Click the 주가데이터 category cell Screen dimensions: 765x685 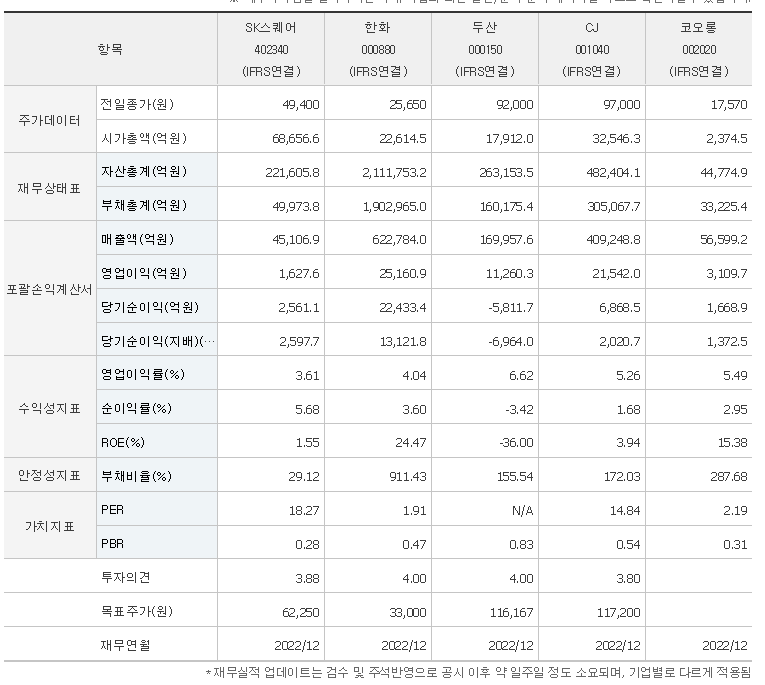point(50,120)
